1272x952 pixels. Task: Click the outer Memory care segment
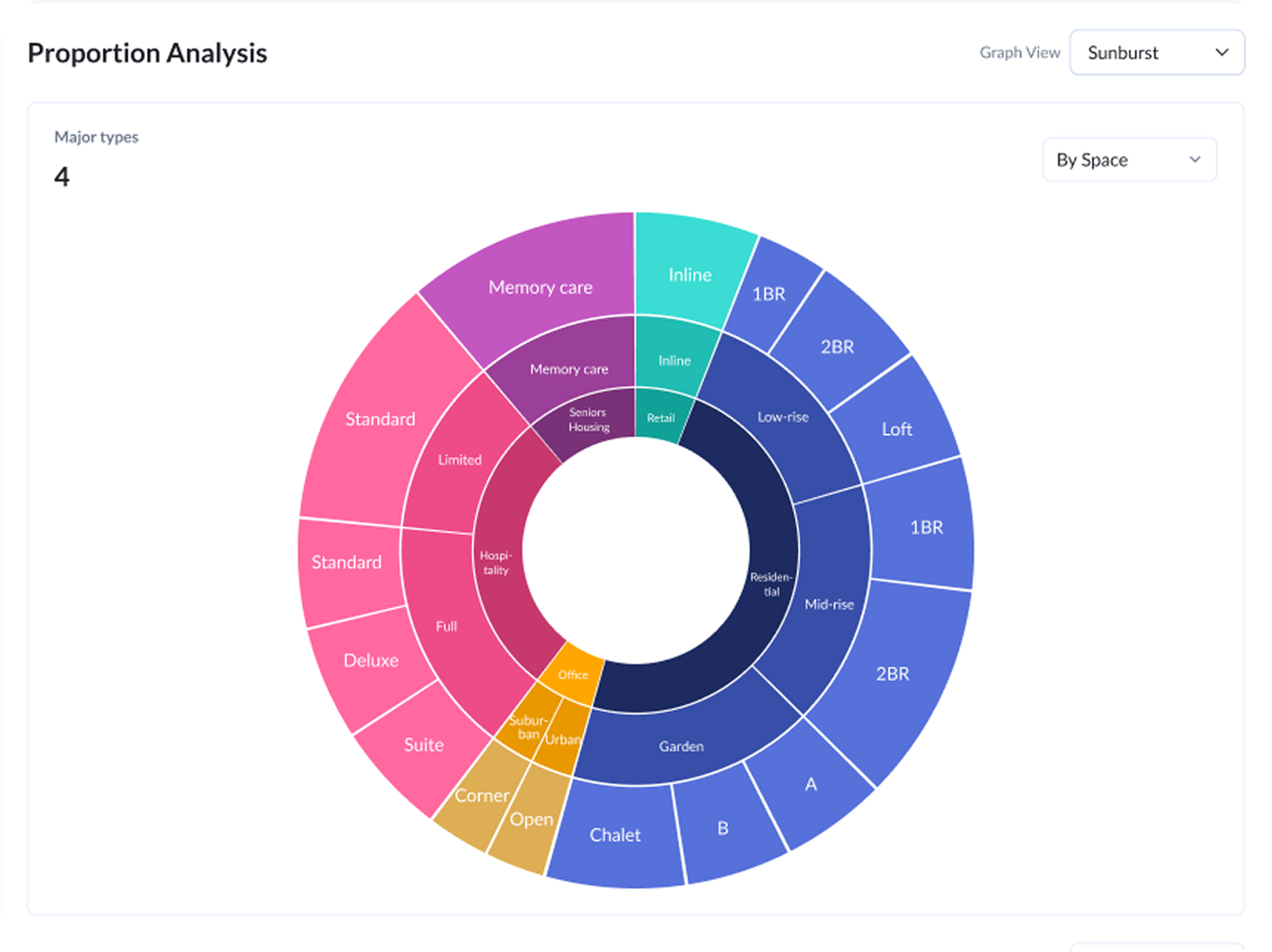click(x=540, y=286)
